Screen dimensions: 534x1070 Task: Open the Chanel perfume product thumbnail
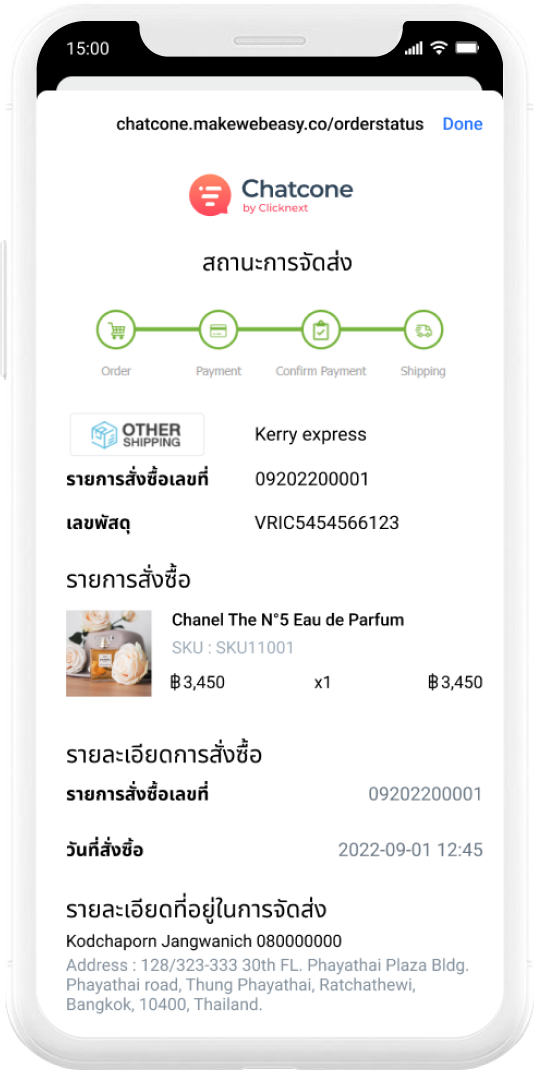pyautogui.click(x=108, y=653)
